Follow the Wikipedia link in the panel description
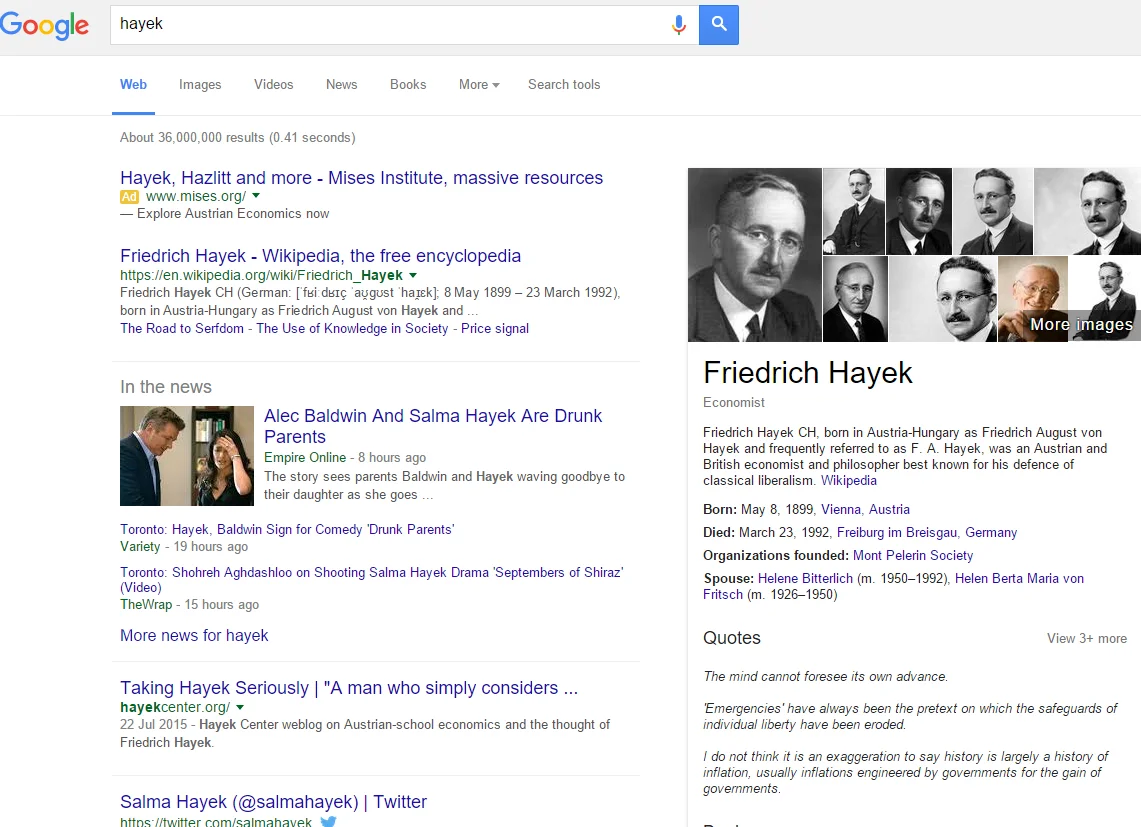The width and height of the screenshot is (1141, 827). (848, 480)
